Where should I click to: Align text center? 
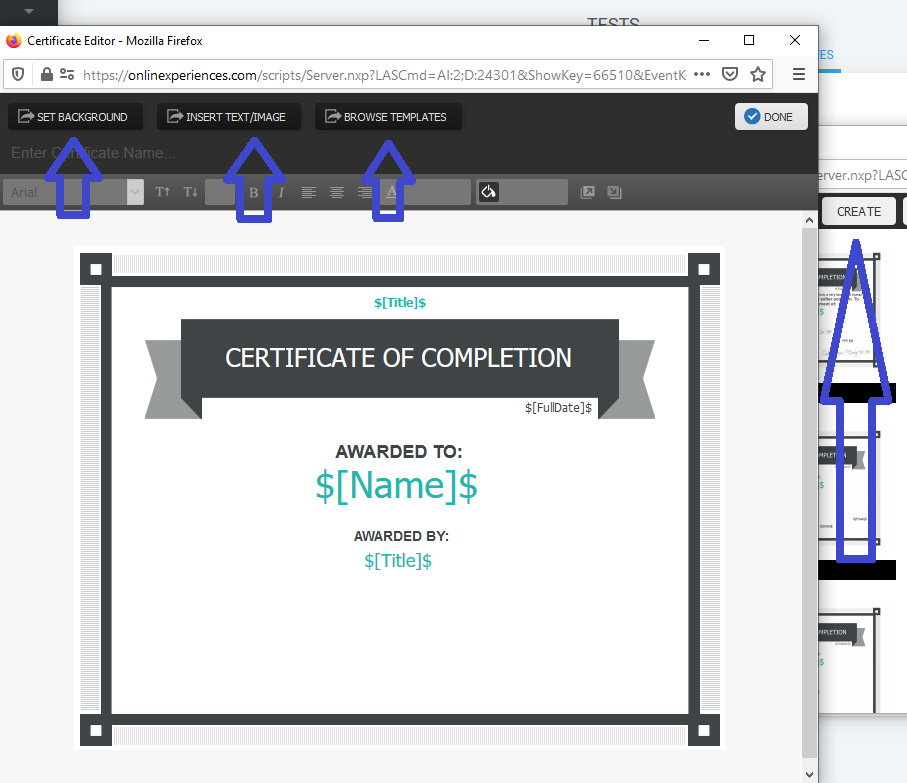point(337,193)
